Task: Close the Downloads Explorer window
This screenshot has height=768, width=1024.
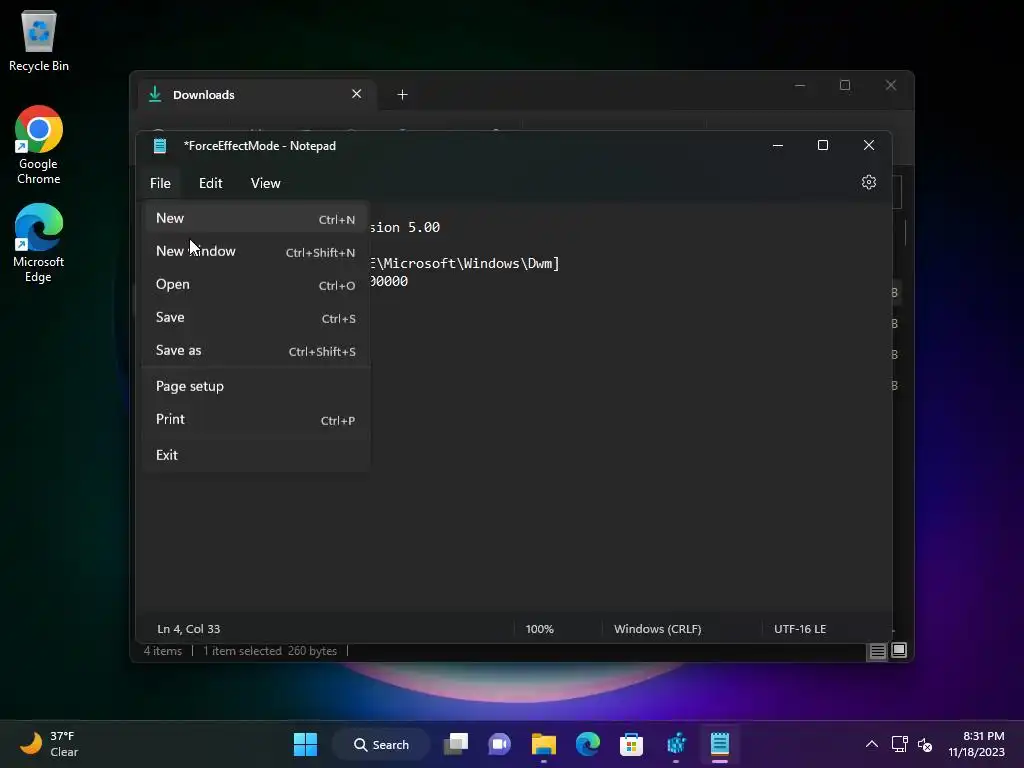Action: point(891,86)
